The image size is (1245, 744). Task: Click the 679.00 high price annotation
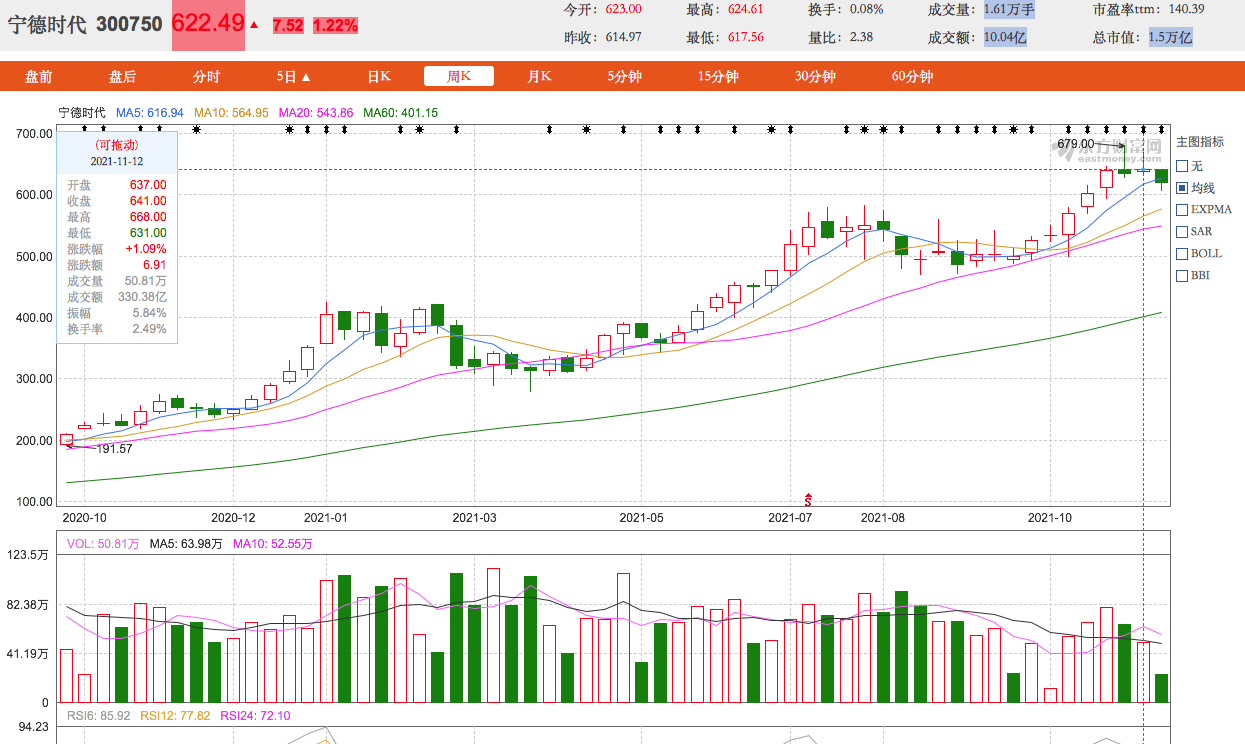coord(1076,144)
